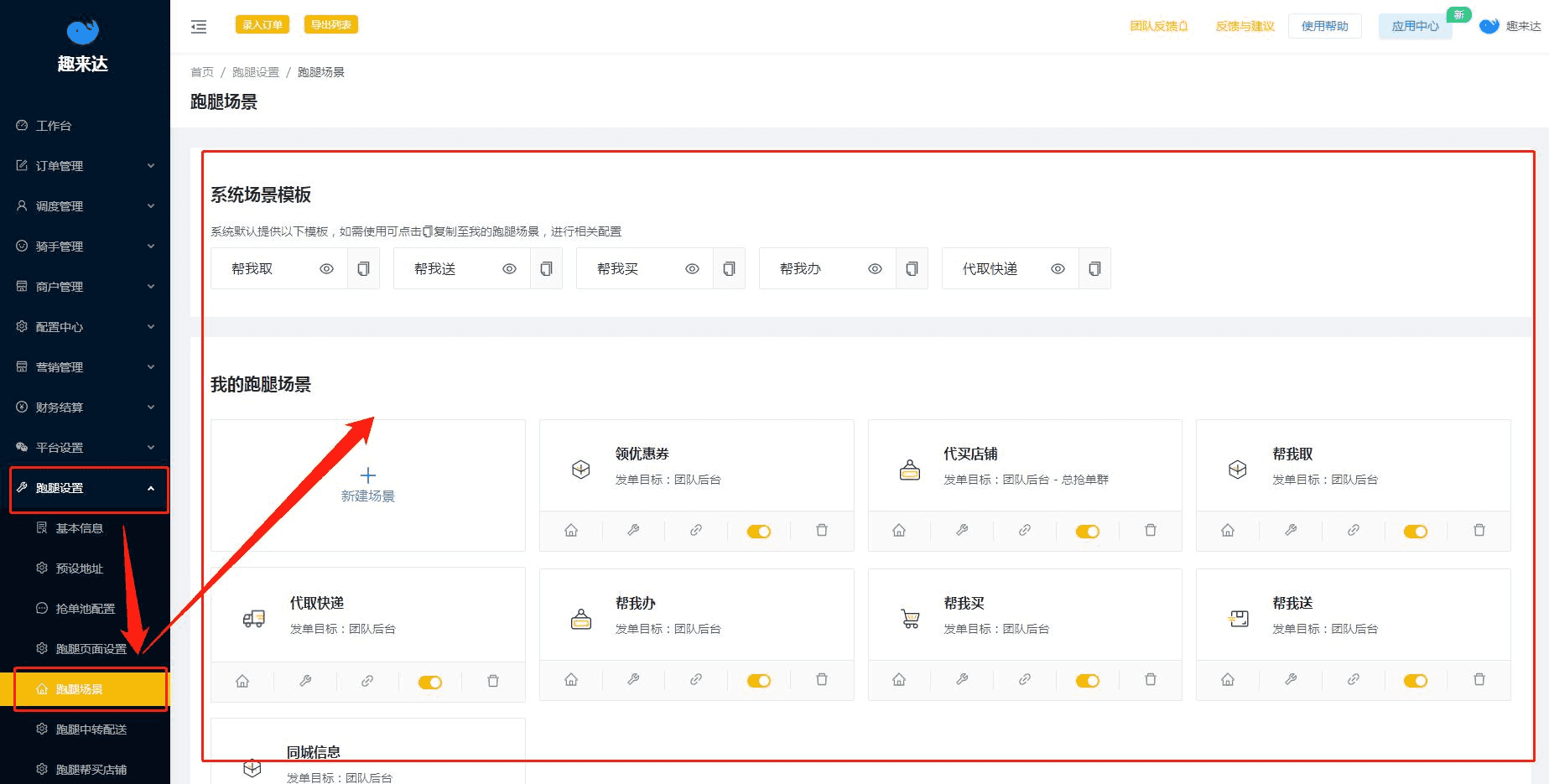Screen dimensions: 1549x784
Task: Copy link of the 帮我办 scene card
Action: point(696,679)
